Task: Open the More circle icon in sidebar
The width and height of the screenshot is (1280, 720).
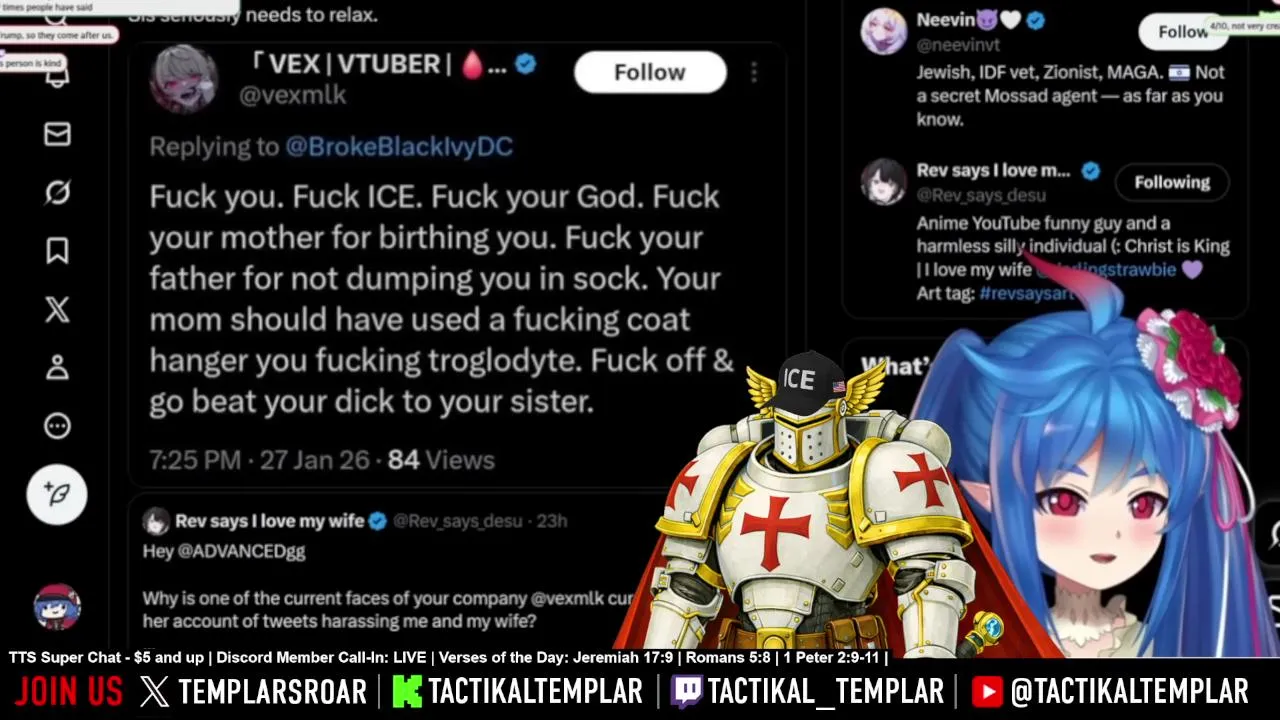Action: 57,425
